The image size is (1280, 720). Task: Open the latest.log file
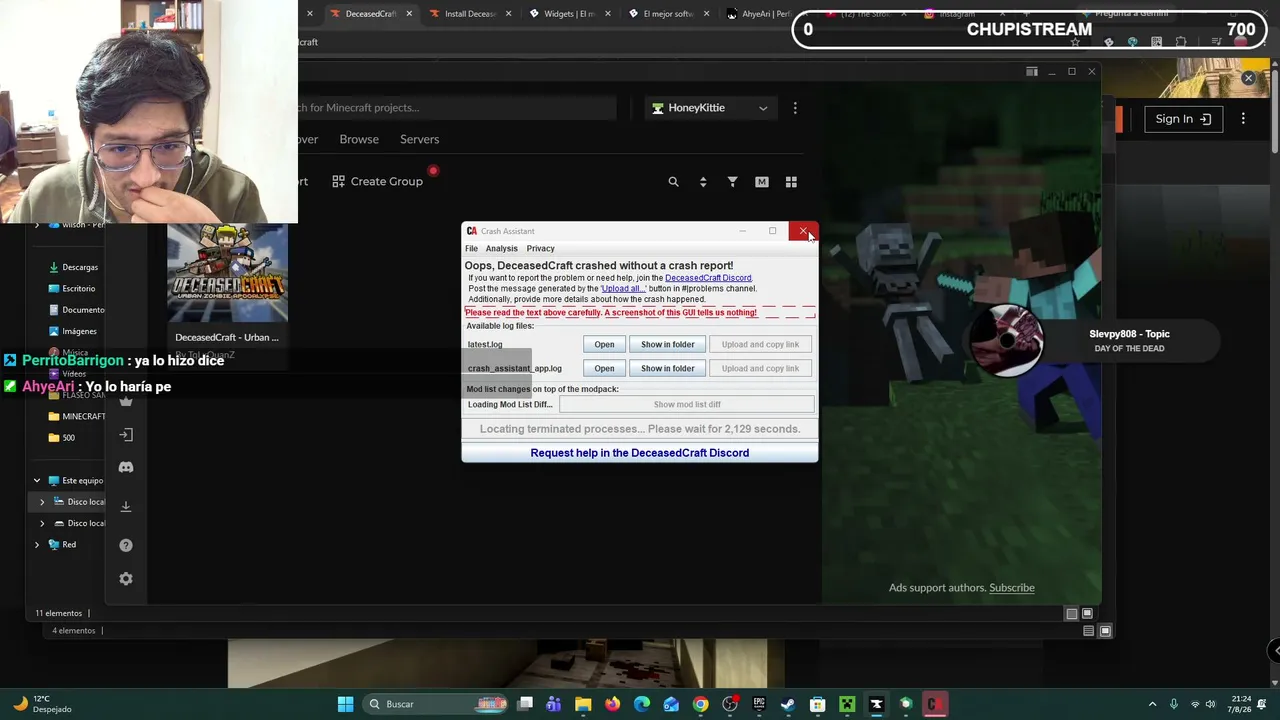tap(604, 344)
